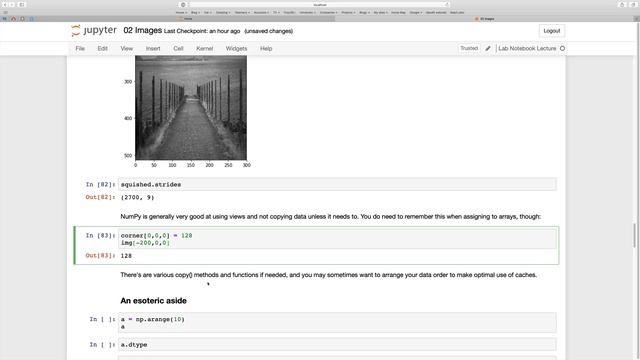Rename notebook by clicking '02 Images' title
Image resolution: width=640 pixels, height=360 pixels.
[x=142, y=31]
